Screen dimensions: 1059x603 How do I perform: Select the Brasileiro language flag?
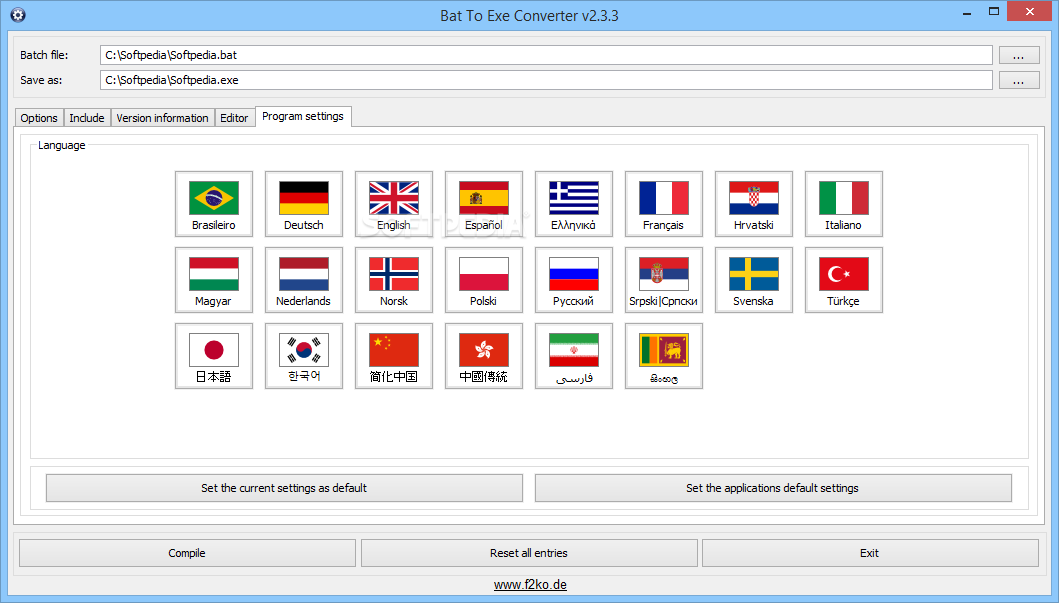point(213,204)
